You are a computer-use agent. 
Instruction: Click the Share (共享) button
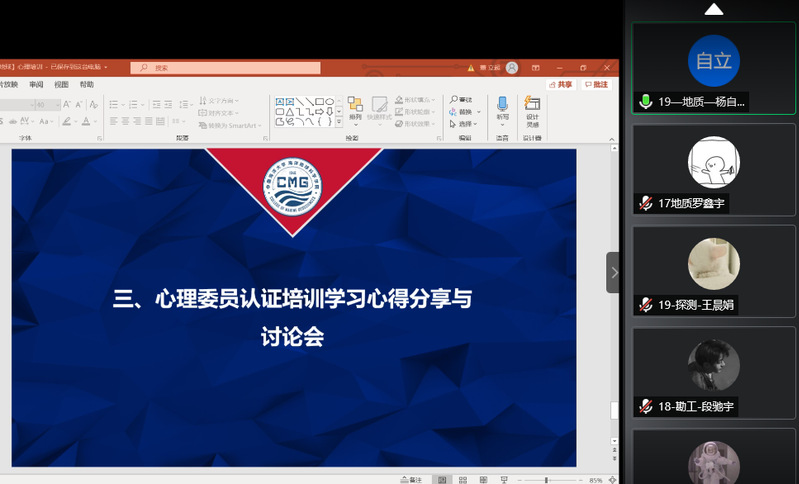click(x=561, y=85)
